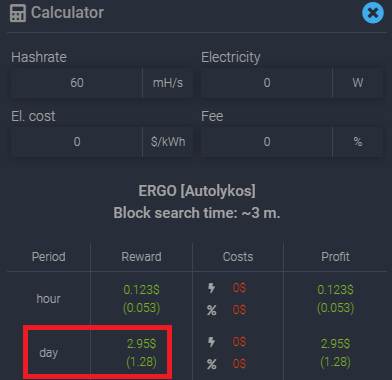
Task: Click the day reward value 2.95$
Action: coord(141,344)
